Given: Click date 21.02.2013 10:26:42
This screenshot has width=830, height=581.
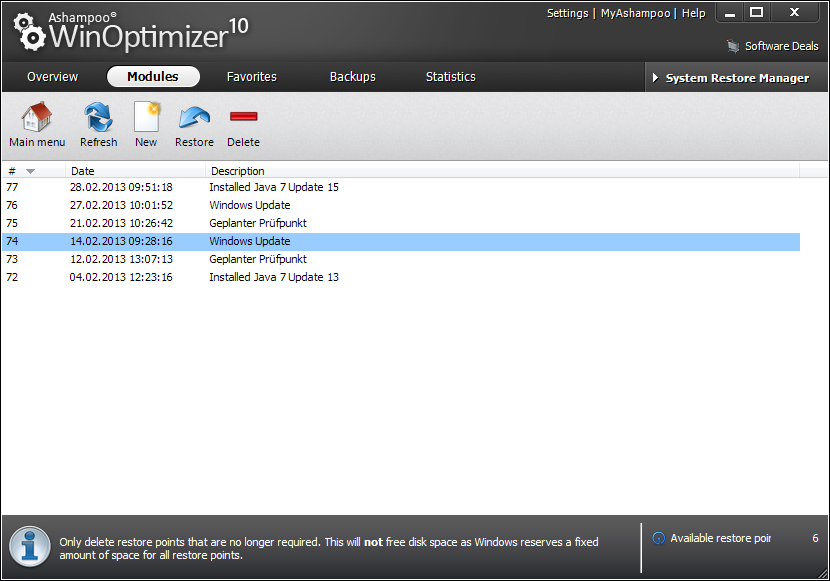Looking at the screenshot, I should (x=121, y=223).
